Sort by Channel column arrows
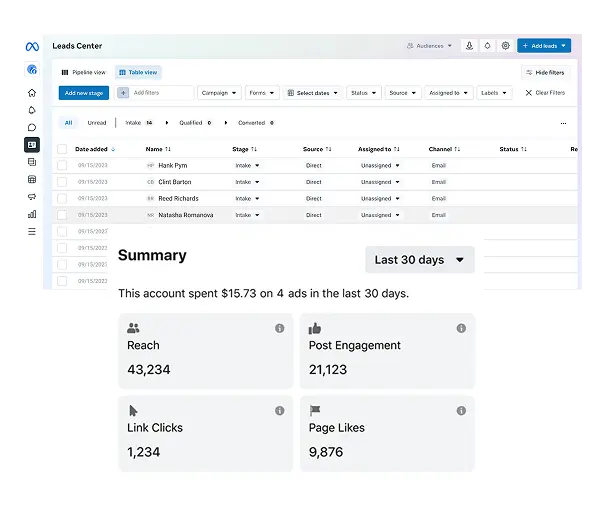 pos(457,149)
